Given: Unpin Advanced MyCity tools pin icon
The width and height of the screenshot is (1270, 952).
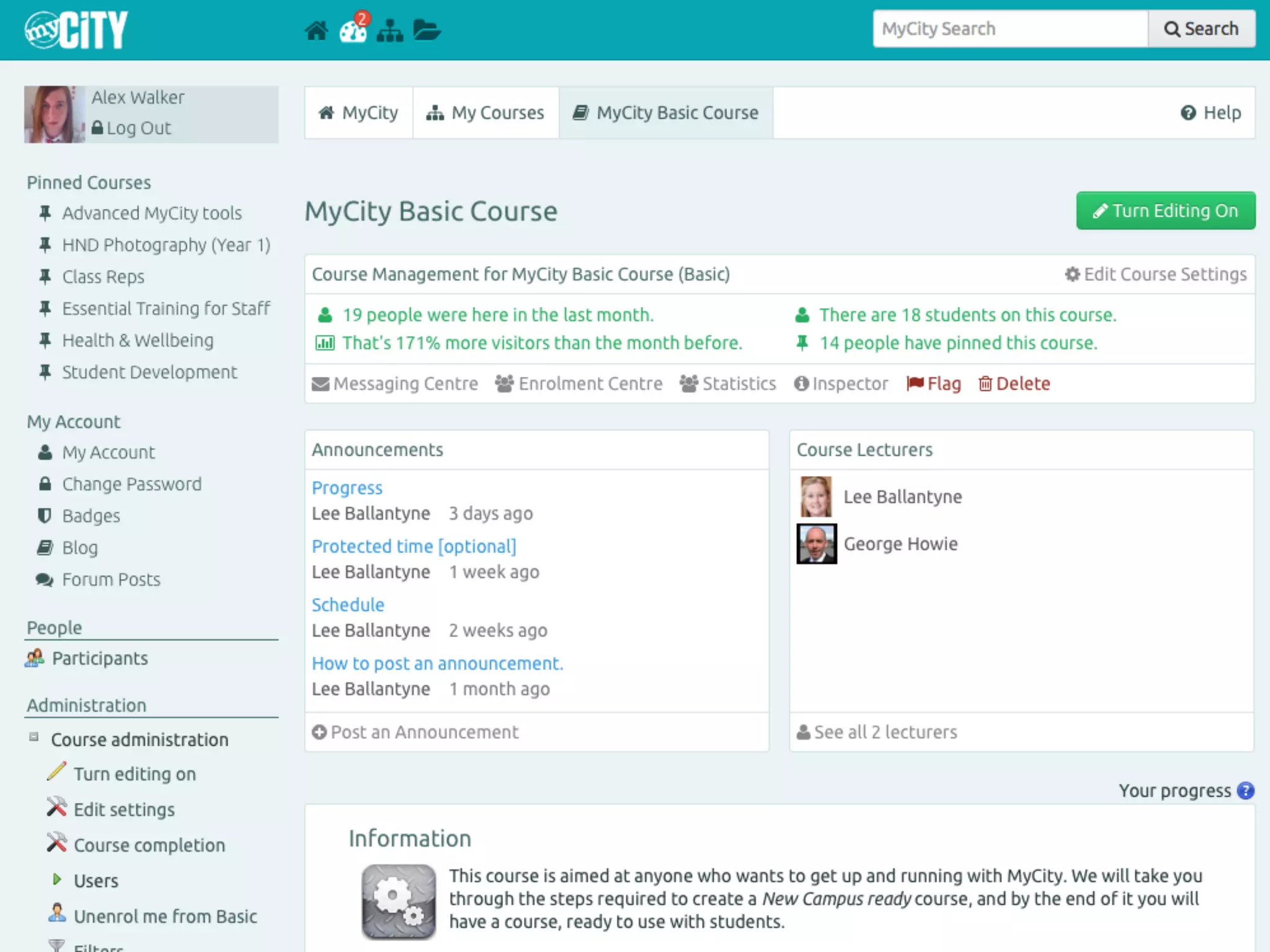Looking at the screenshot, I should [x=45, y=213].
